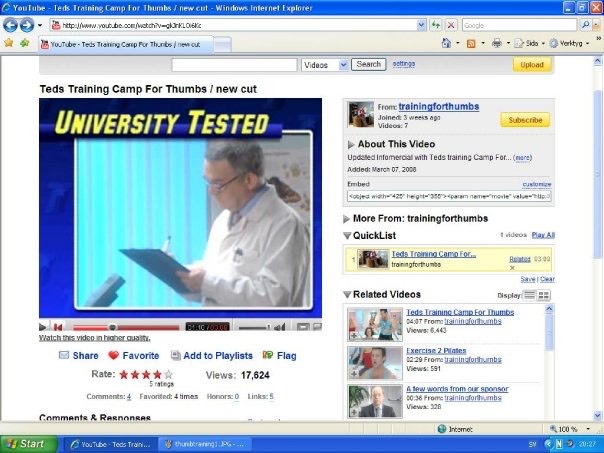Open the Videos search type dropdown
This screenshot has height=453, width=604.
[325, 65]
